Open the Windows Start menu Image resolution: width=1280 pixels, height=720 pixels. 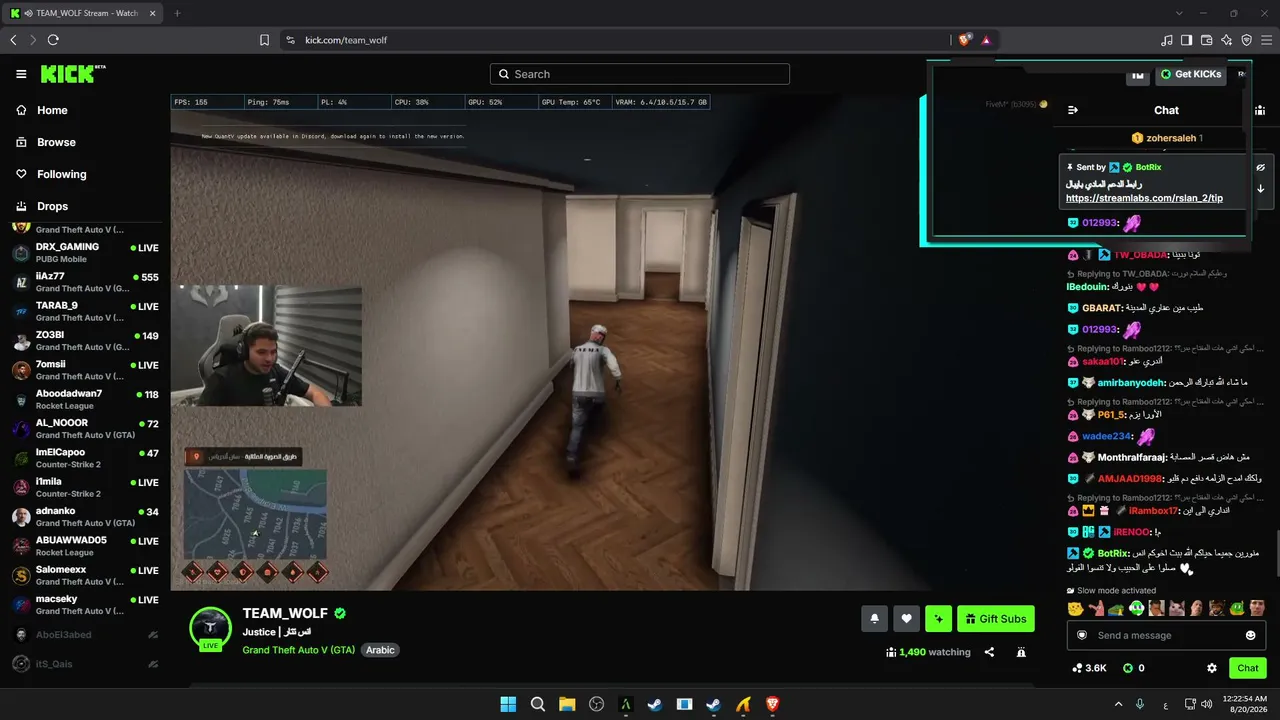(508, 704)
